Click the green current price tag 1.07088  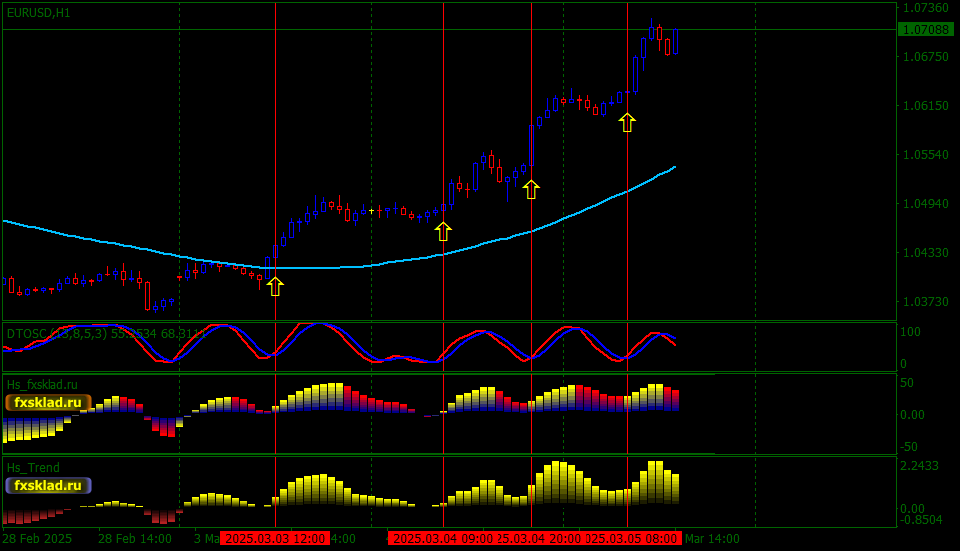coord(926,29)
